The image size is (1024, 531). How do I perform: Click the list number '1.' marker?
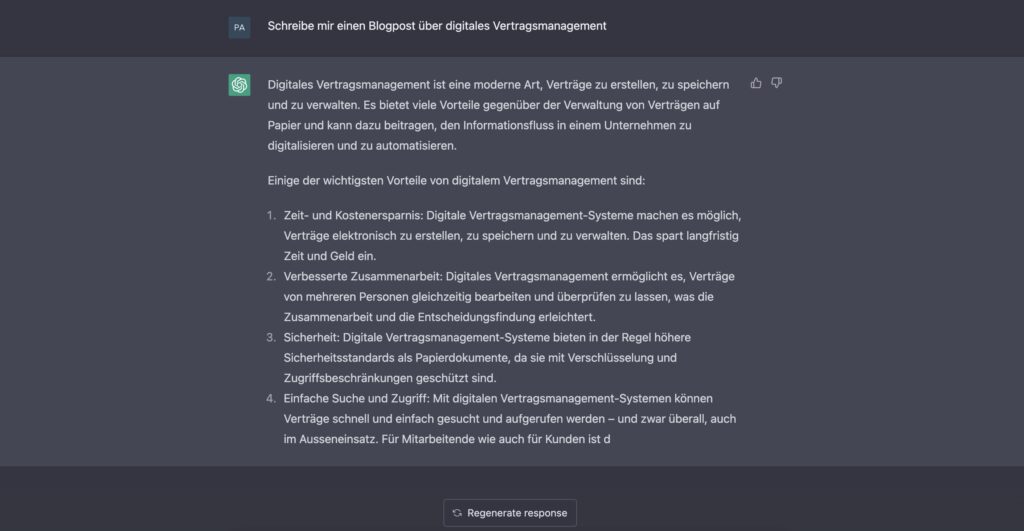click(x=271, y=215)
